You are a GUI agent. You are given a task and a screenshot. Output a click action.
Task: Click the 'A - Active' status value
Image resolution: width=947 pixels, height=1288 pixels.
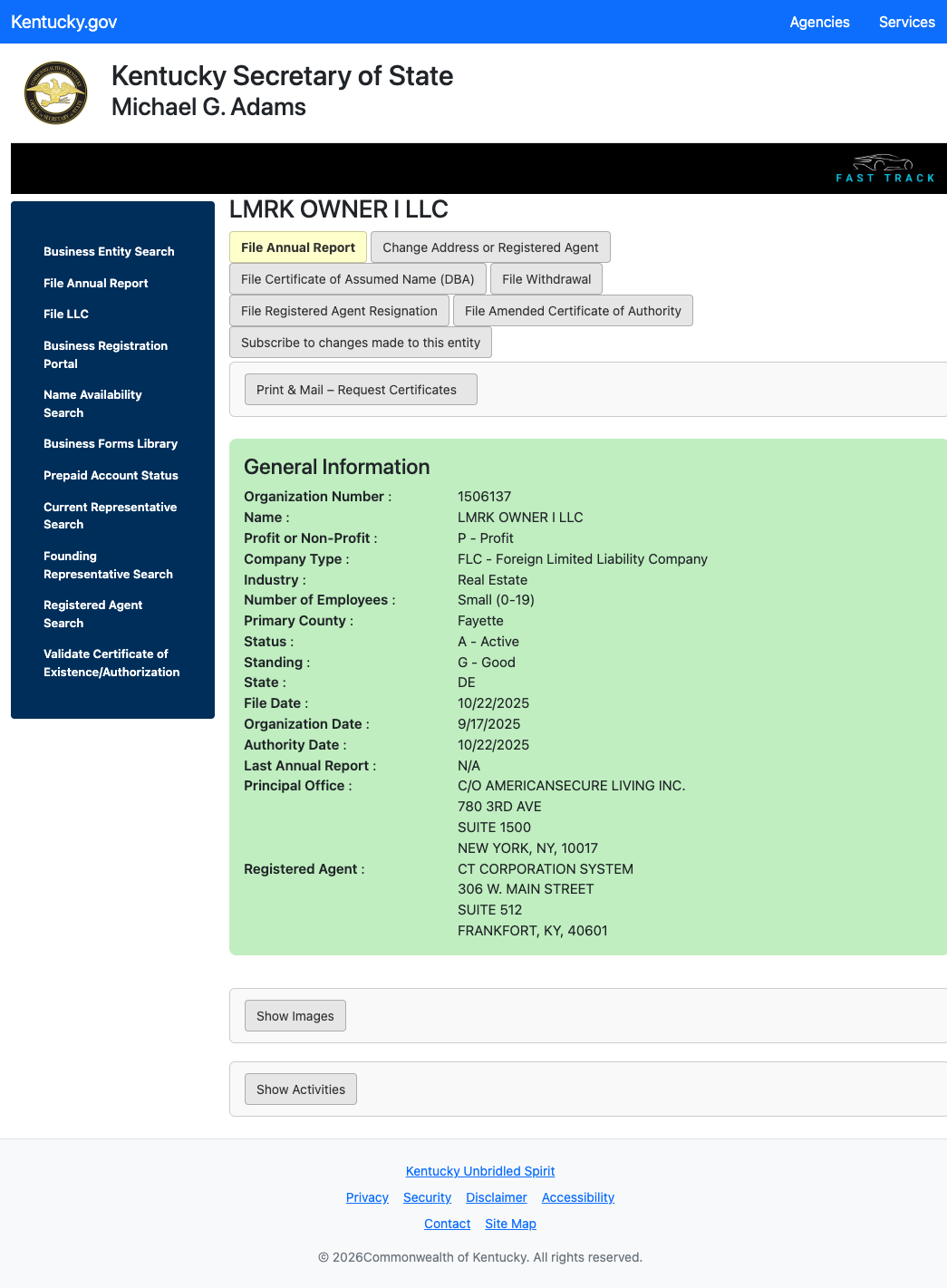488,642
